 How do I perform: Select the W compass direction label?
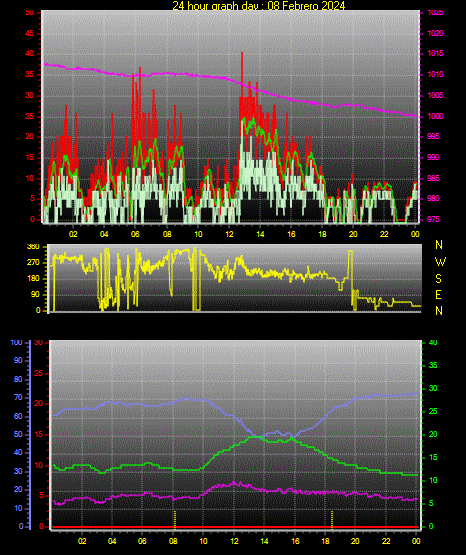pyautogui.click(x=440, y=262)
